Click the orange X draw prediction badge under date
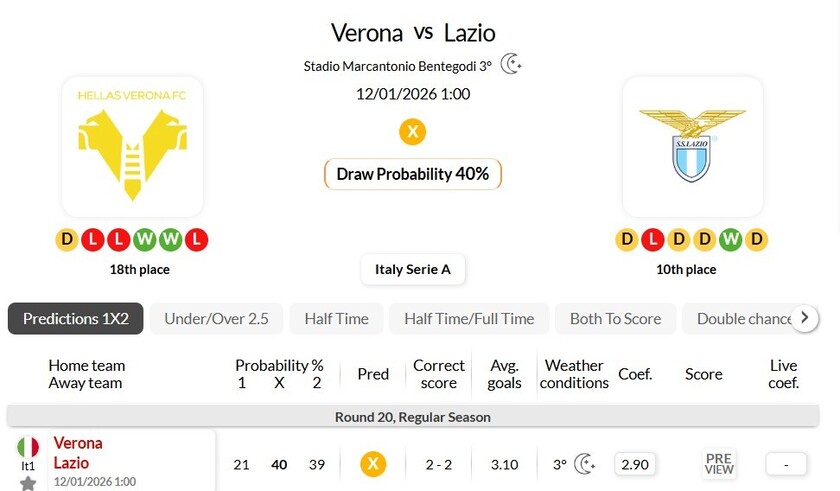This screenshot has height=491, width=840. 412,131
